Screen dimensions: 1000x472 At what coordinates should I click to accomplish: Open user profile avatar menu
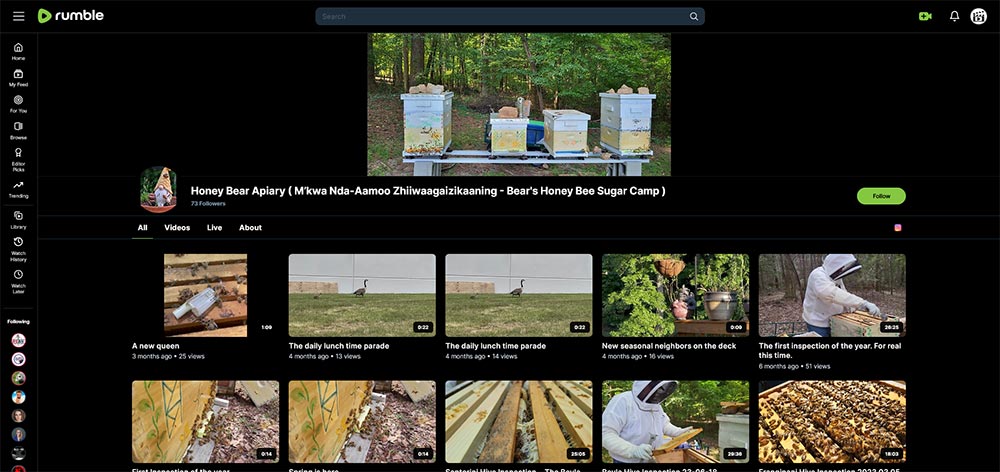pos(978,17)
